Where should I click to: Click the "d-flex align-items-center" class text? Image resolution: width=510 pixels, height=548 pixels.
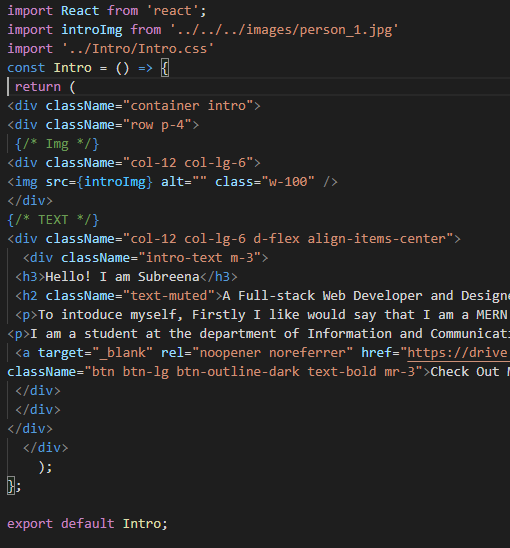pyautogui.click(x=350, y=239)
